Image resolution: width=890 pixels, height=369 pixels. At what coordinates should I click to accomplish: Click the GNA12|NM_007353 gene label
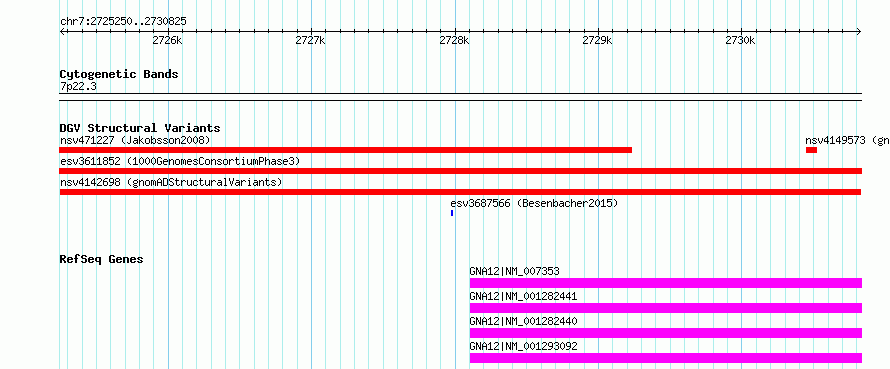pos(514,271)
